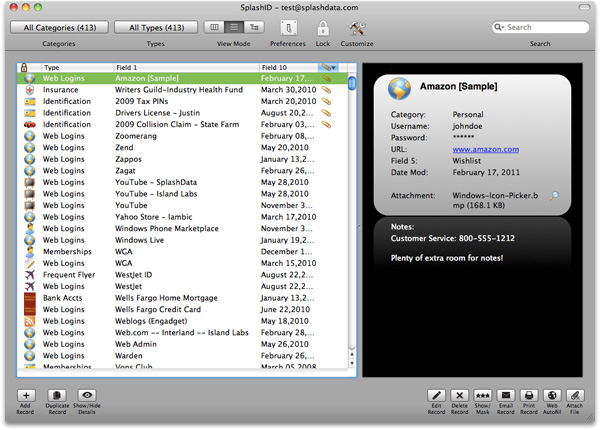Open the Customize tools icon
This screenshot has width=600, height=430.
coord(357,28)
